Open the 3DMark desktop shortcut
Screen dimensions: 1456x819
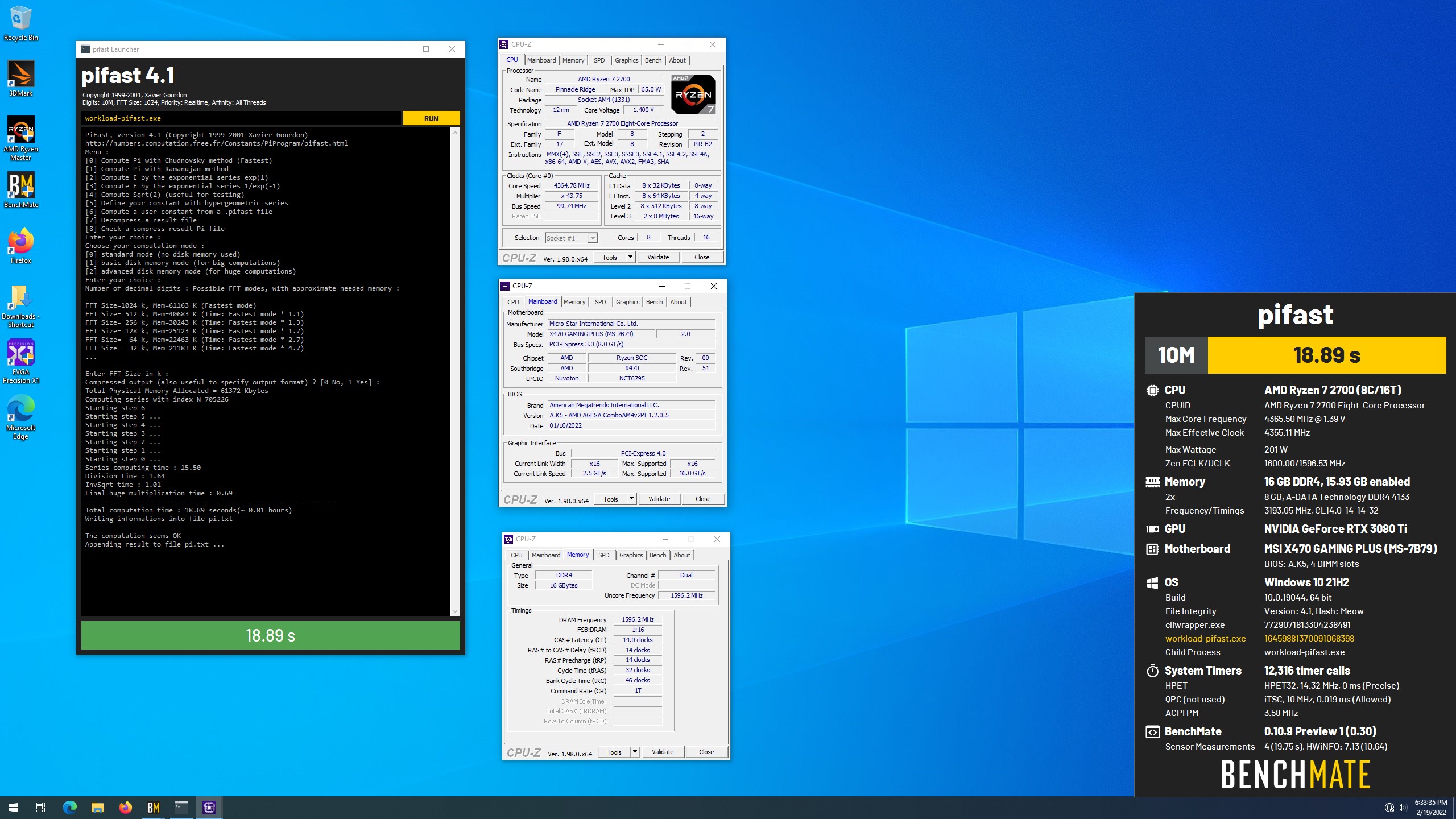pos(20,78)
